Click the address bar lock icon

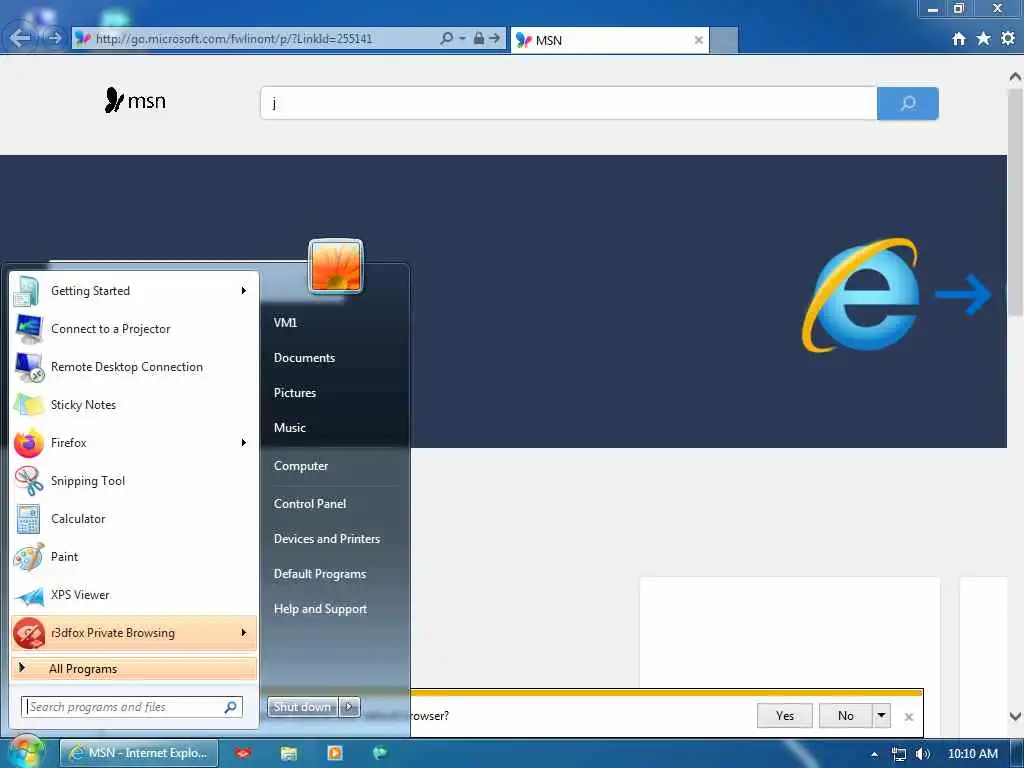pyautogui.click(x=479, y=39)
